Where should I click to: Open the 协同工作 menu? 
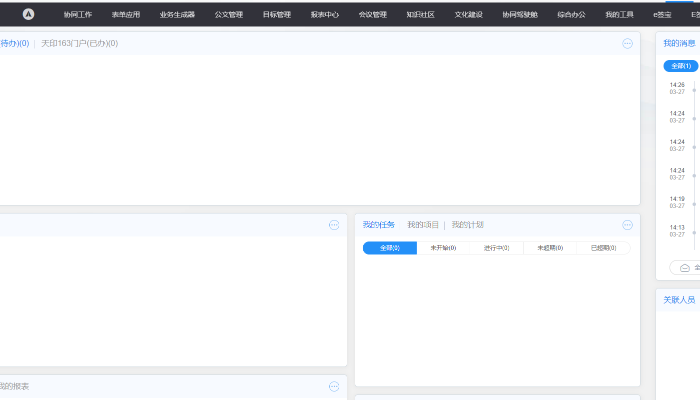pyautogui.click(x=78, y=15)
